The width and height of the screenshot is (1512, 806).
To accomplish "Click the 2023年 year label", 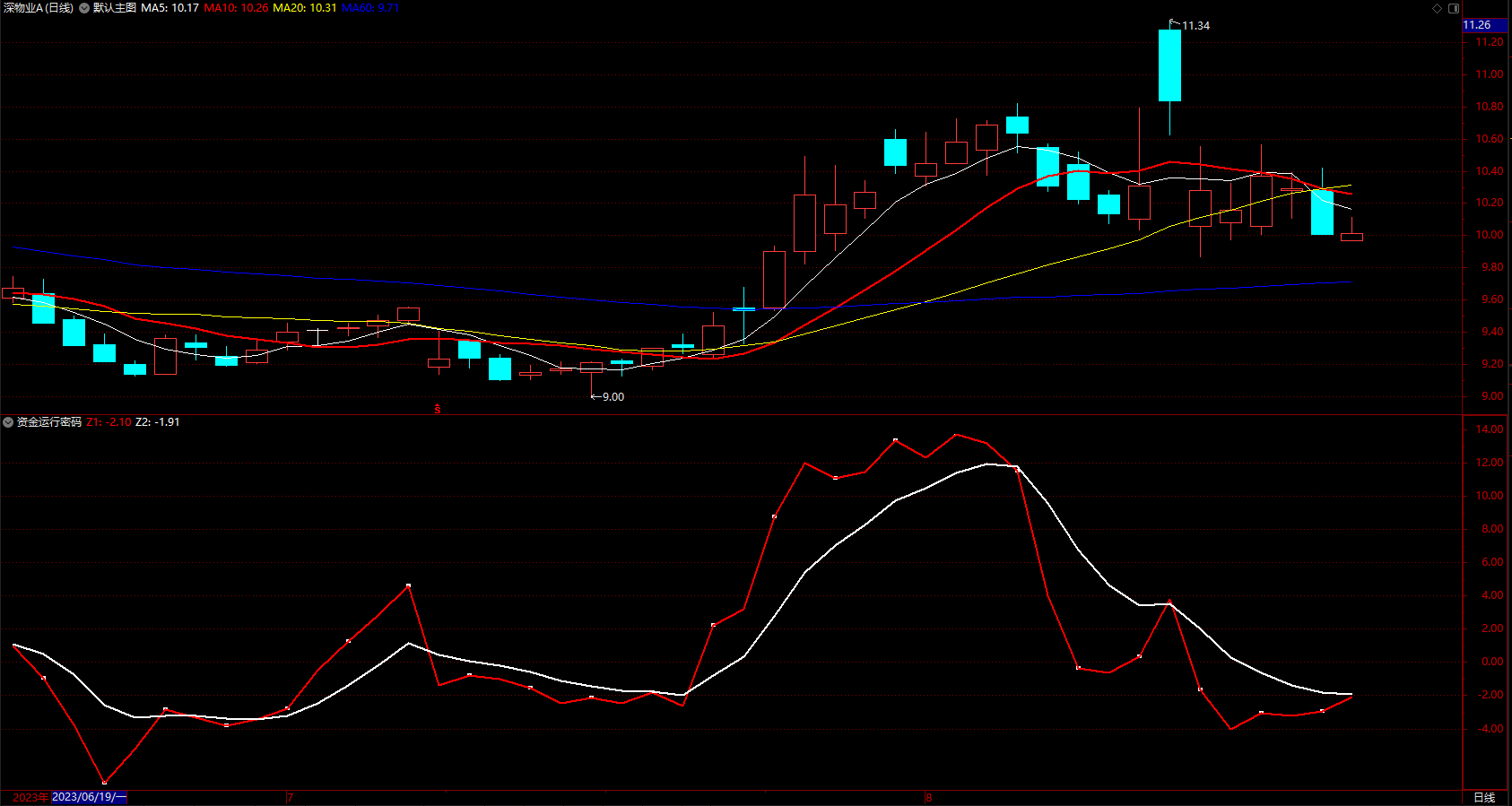I will point(30,797).
